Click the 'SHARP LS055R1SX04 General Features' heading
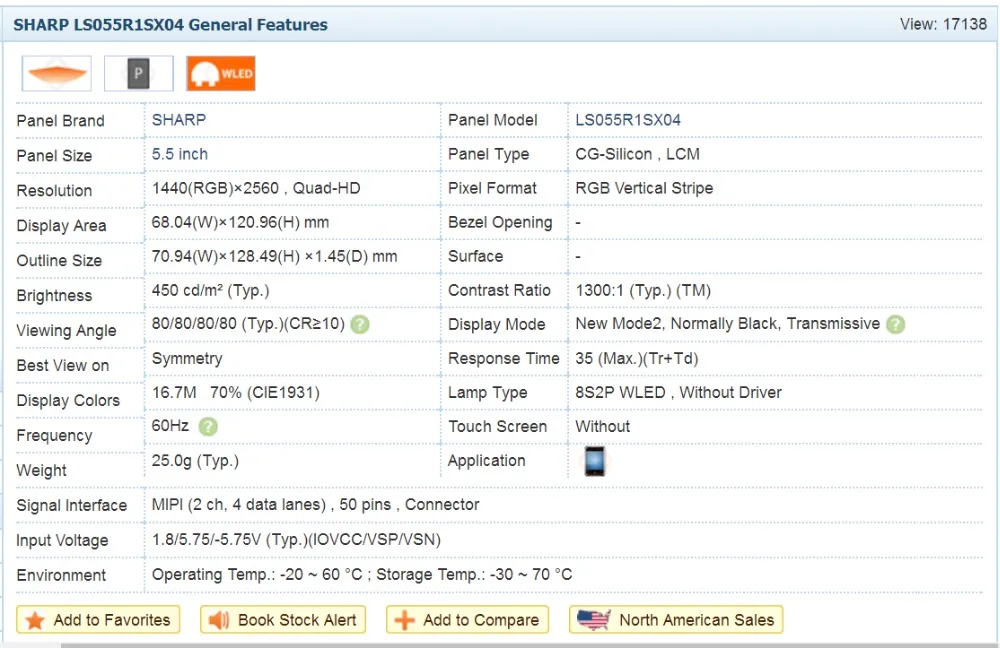 (170, 25)
